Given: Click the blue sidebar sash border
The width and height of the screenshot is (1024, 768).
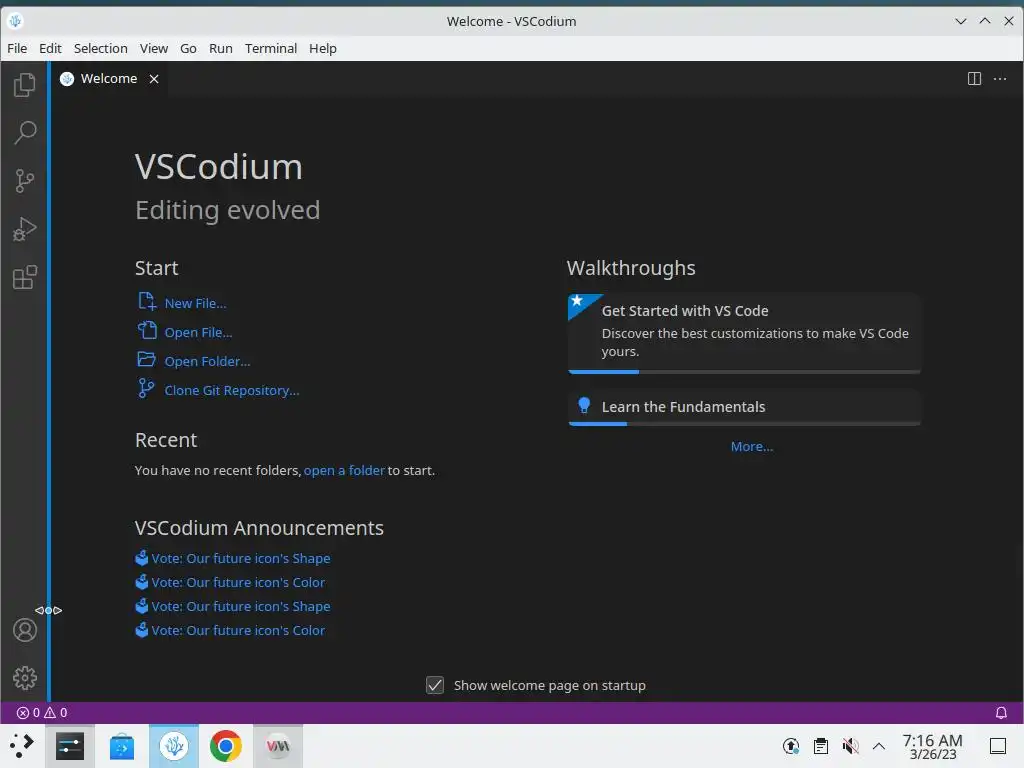Looking at the screenshot, I should tap(49, 381).
